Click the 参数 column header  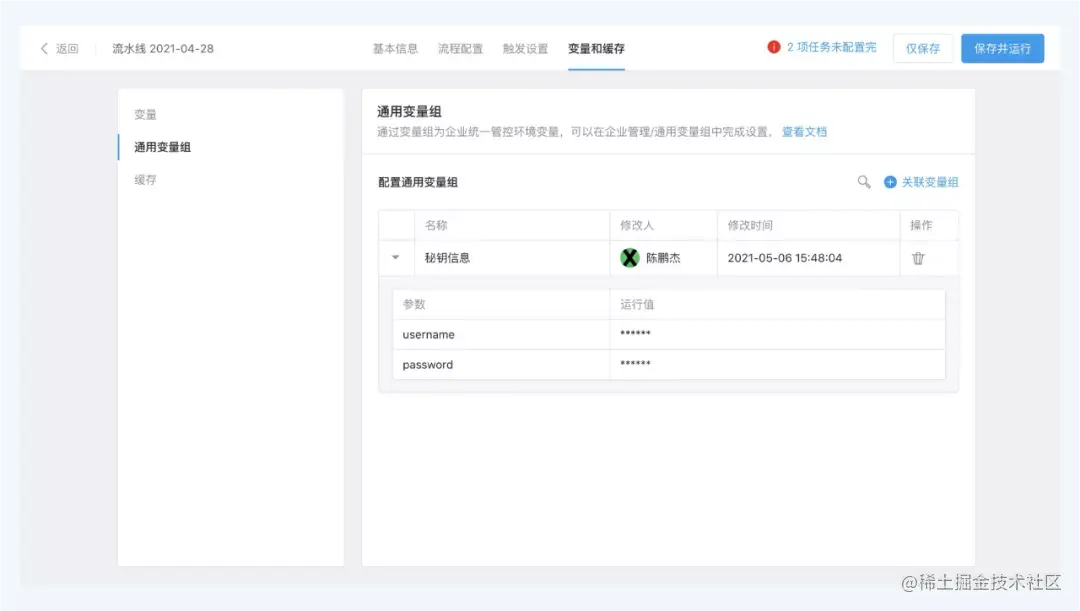(x=414, y=304)
